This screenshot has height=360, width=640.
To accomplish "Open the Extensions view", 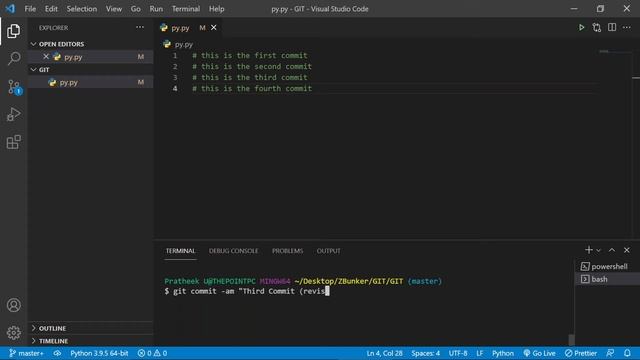I will [x=13, y=142].
